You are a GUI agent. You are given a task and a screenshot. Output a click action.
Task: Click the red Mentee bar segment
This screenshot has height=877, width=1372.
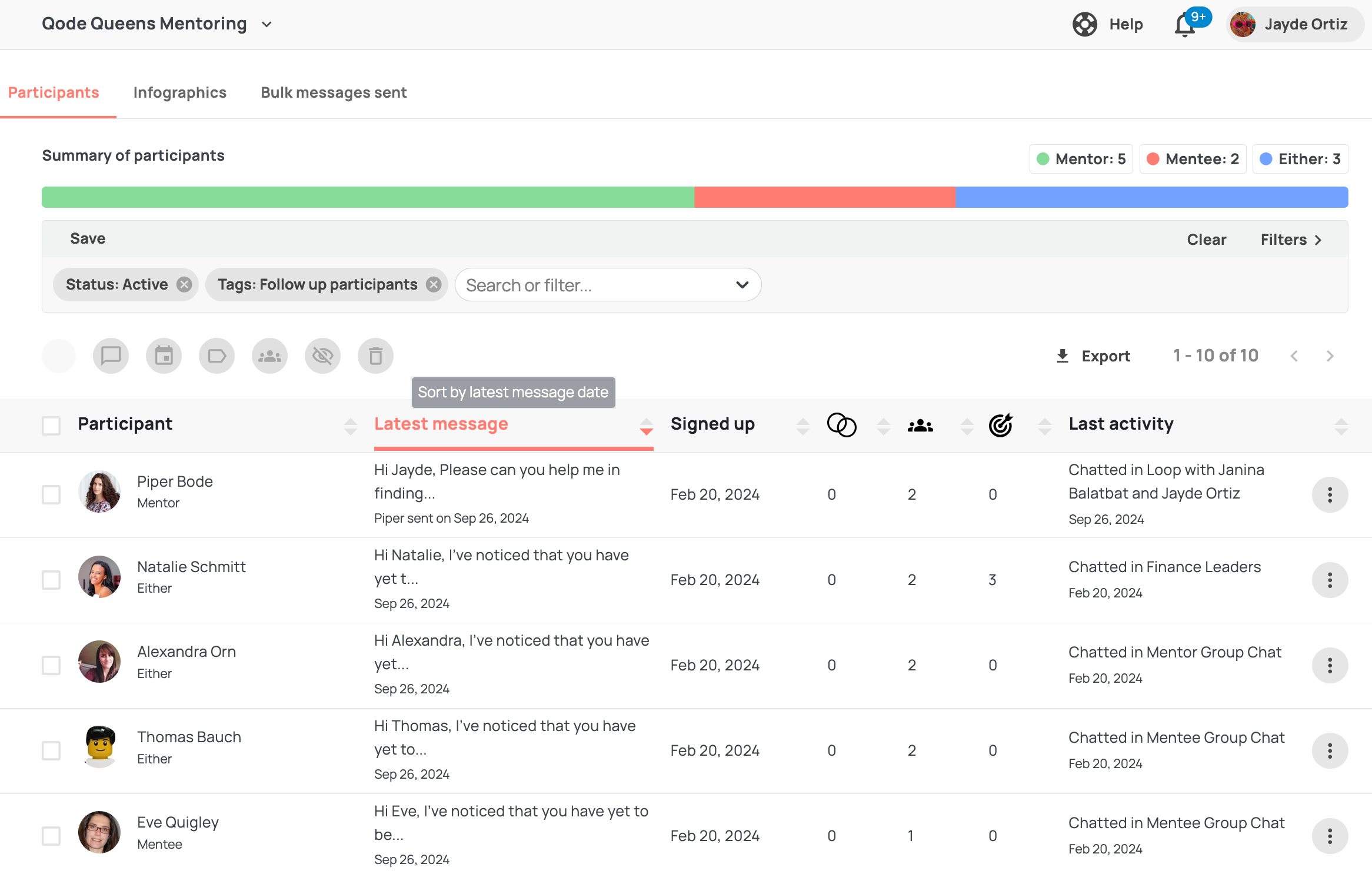pyautogui.click(x=825, y=197)
